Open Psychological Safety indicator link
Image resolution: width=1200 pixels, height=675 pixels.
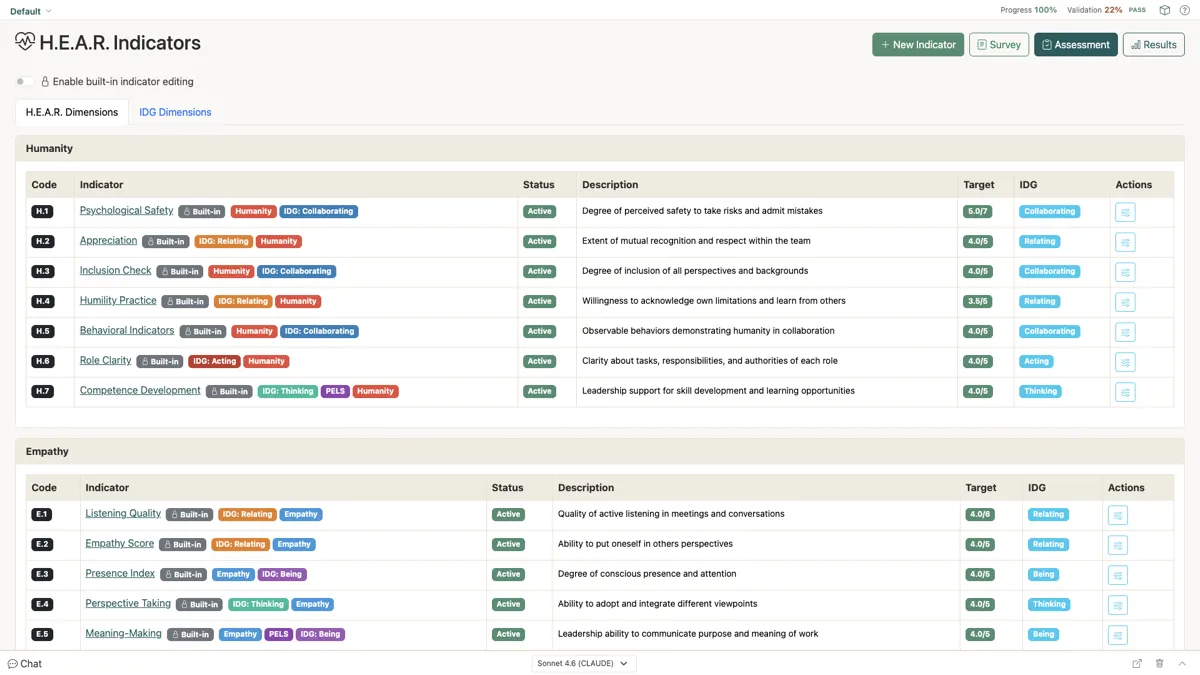[126, 210]
